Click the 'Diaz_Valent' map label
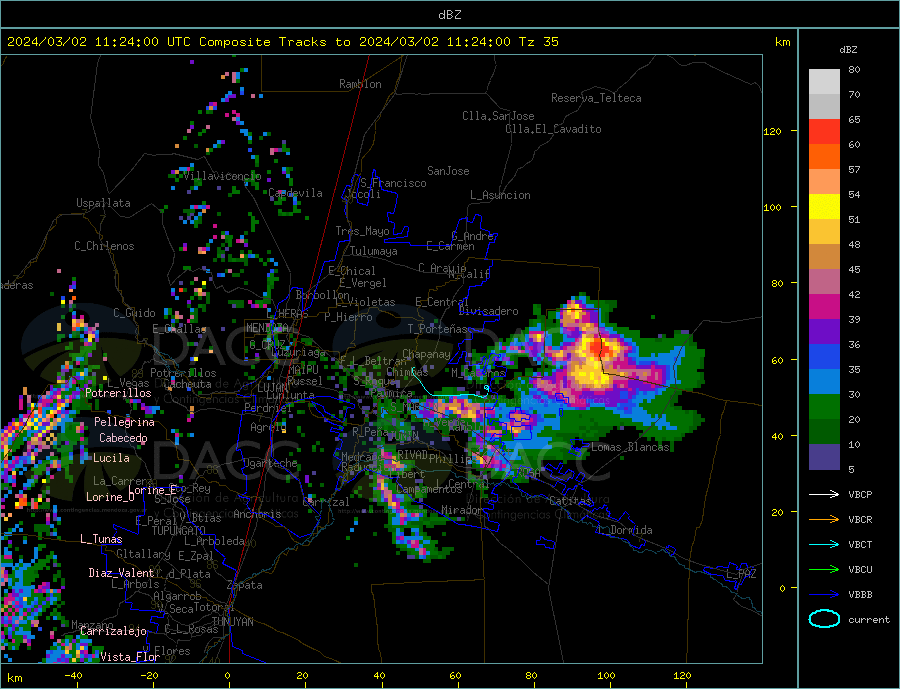 (x=121, y=573)
